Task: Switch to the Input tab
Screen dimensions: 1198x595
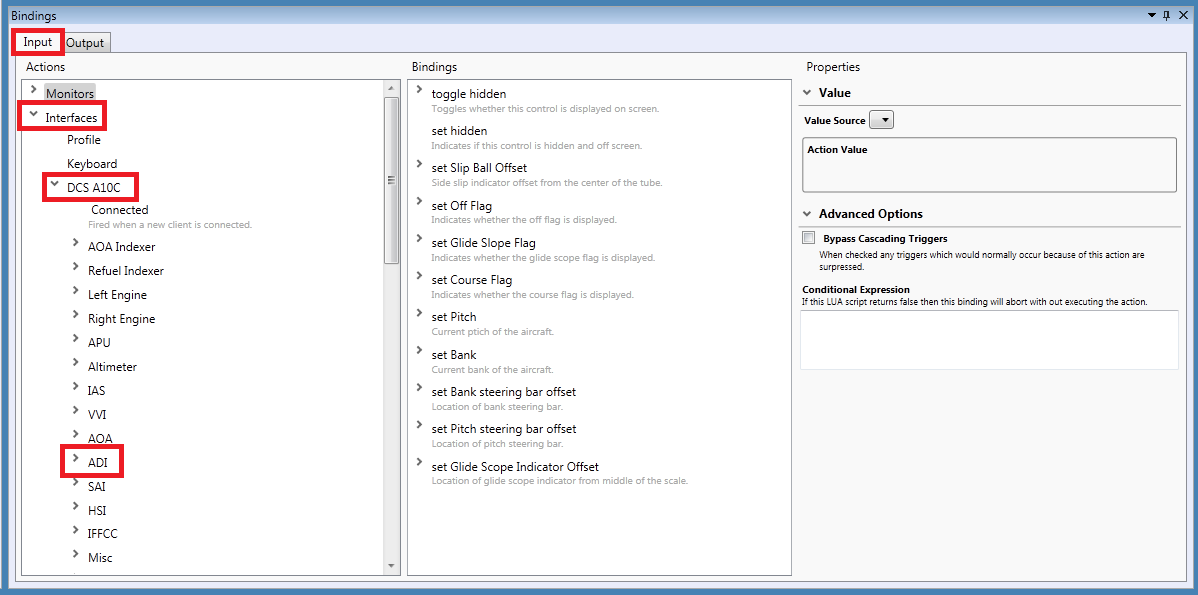Action: (x=37, y=42)
